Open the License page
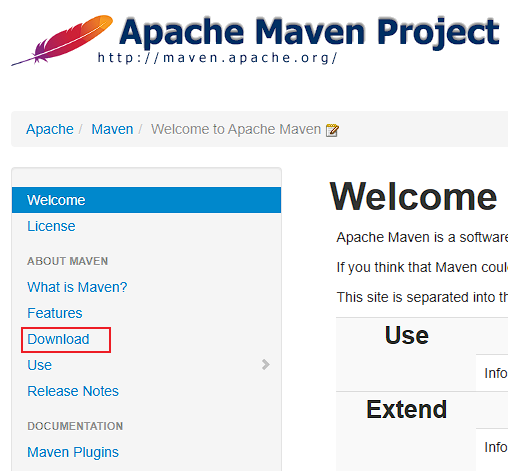 (51, 226)
